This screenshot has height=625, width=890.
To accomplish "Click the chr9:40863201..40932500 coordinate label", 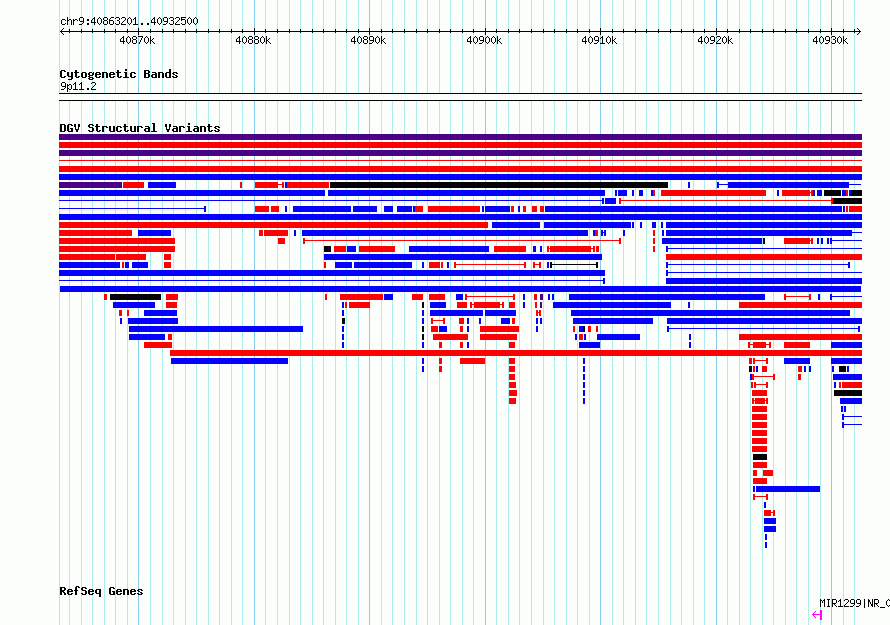I will coord(129,22).
